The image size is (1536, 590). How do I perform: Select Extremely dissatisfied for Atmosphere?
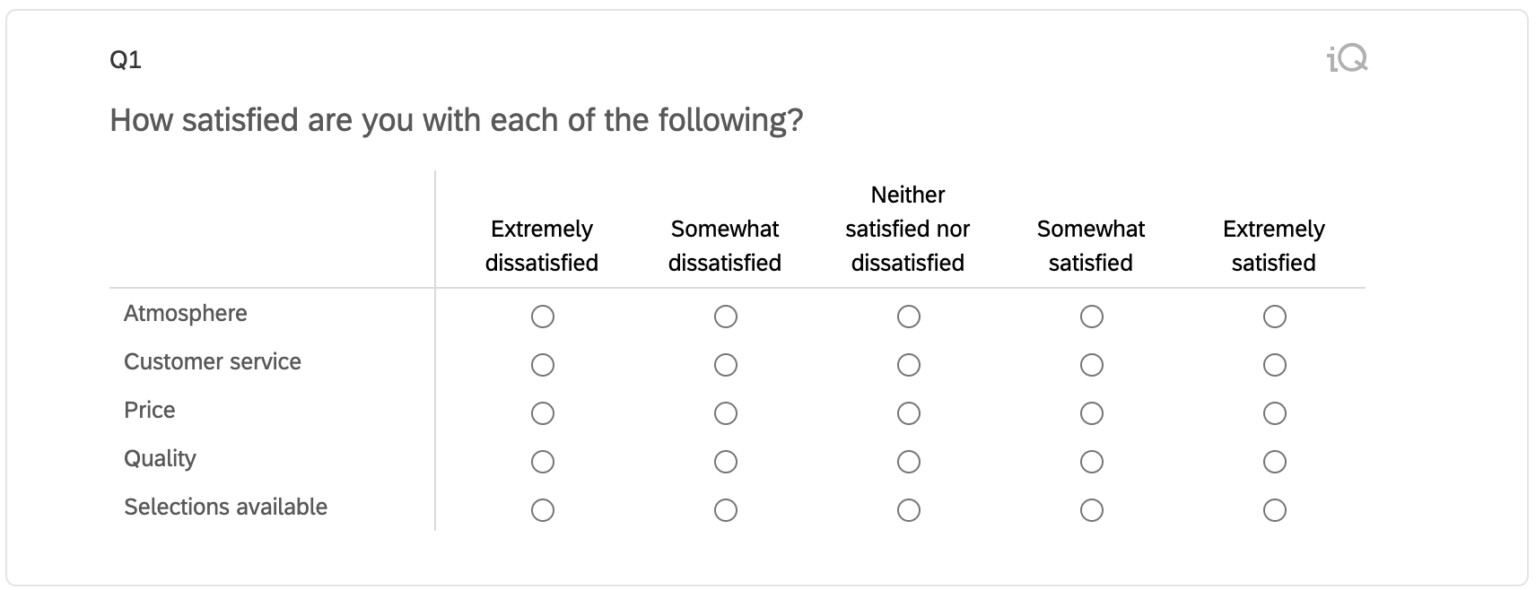coord(542,317)
